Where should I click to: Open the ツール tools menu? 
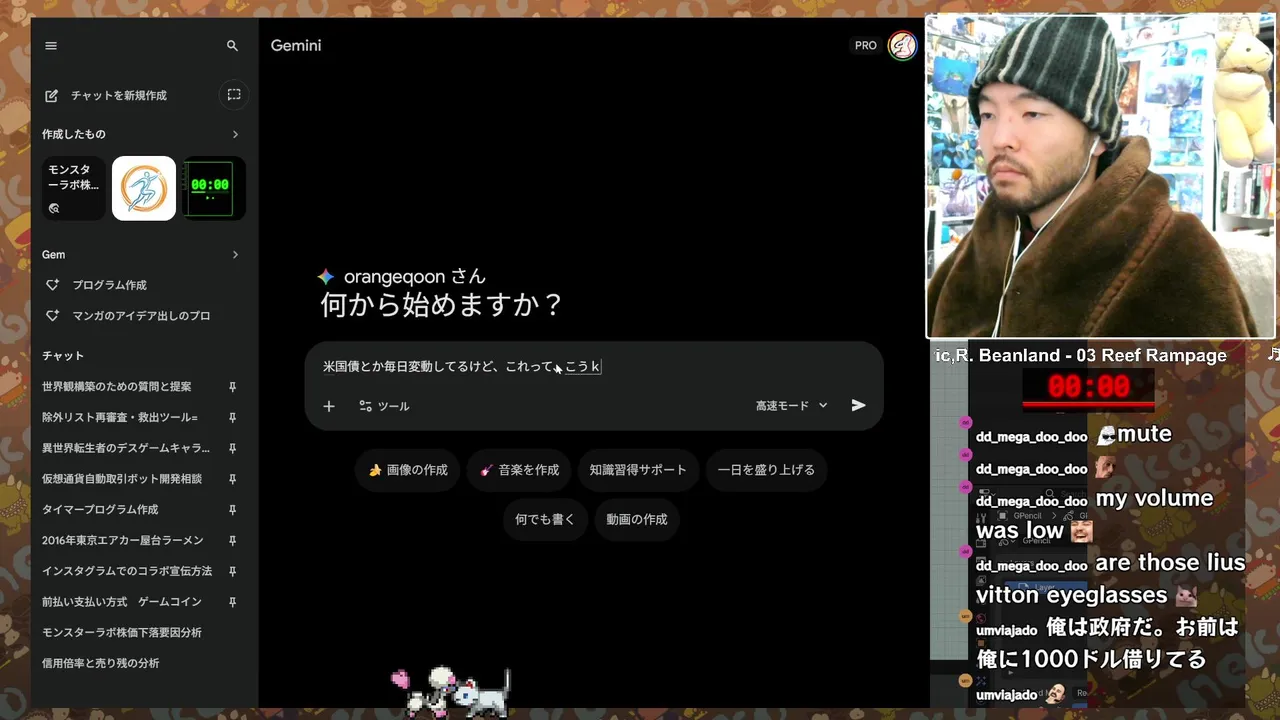click(384, 406)
